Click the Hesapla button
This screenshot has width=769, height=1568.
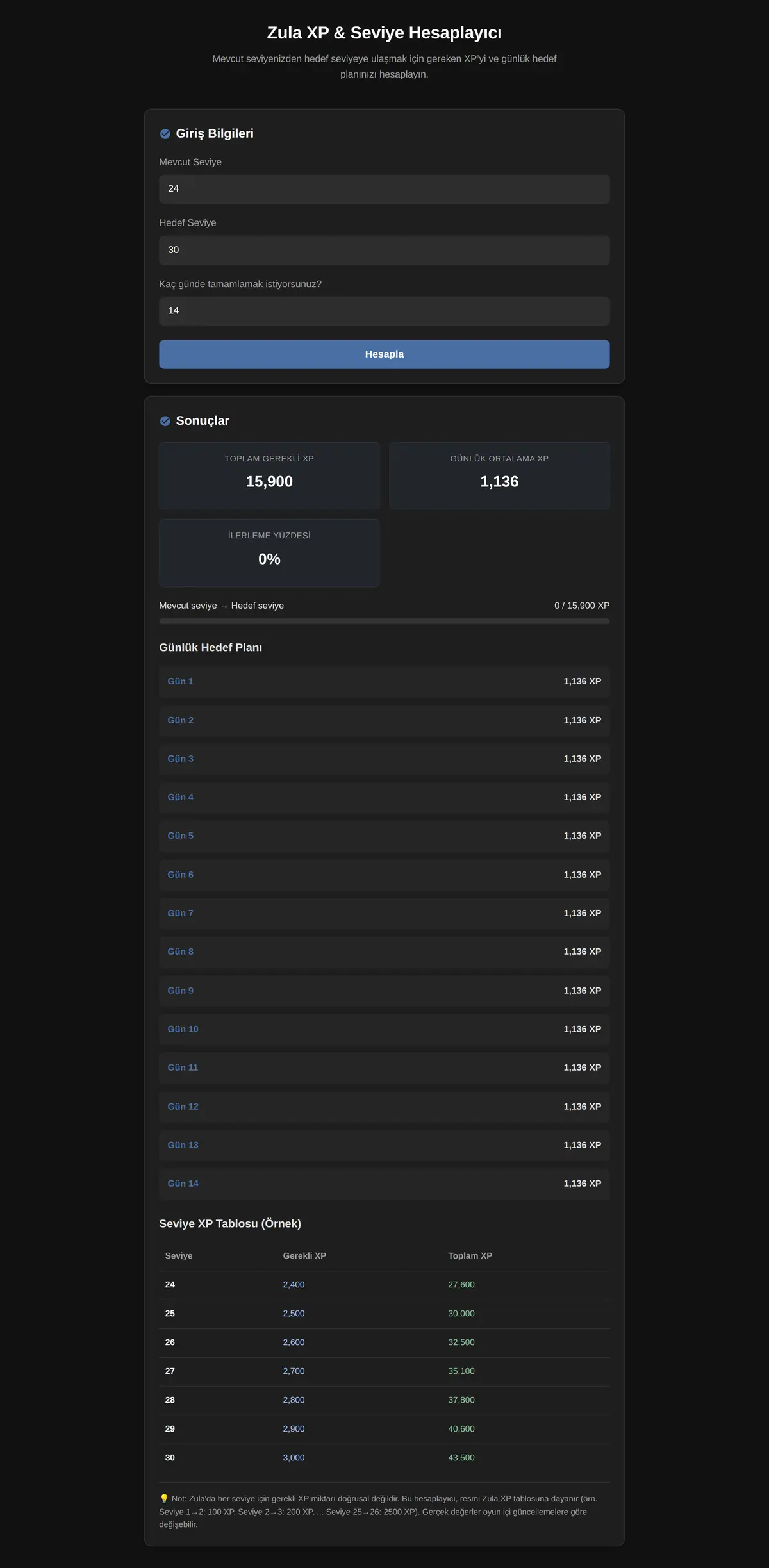(x=384, y=354)
